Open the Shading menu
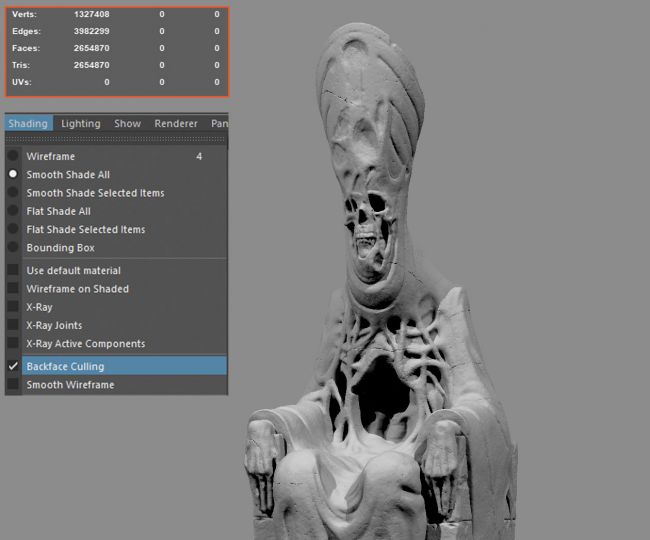This screenshot has width=650, height=540. tap(28, 123)
